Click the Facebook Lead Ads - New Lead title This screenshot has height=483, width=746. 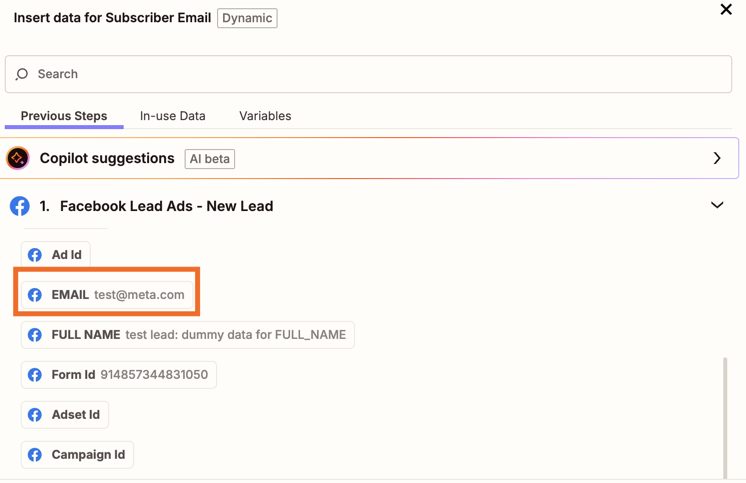tap(167, 206)
